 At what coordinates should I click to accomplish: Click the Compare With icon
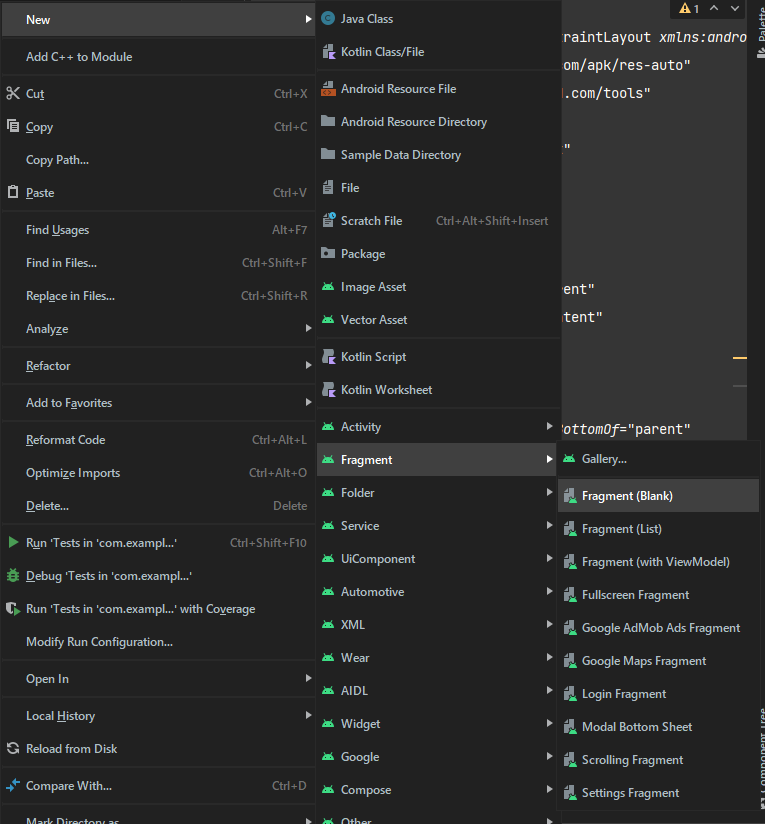[x=13, y=785]
